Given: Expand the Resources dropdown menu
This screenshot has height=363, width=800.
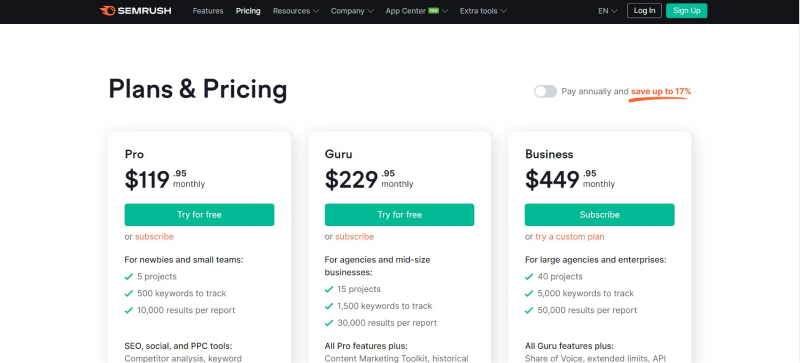Looking at the screenshot, I should 296,11.
